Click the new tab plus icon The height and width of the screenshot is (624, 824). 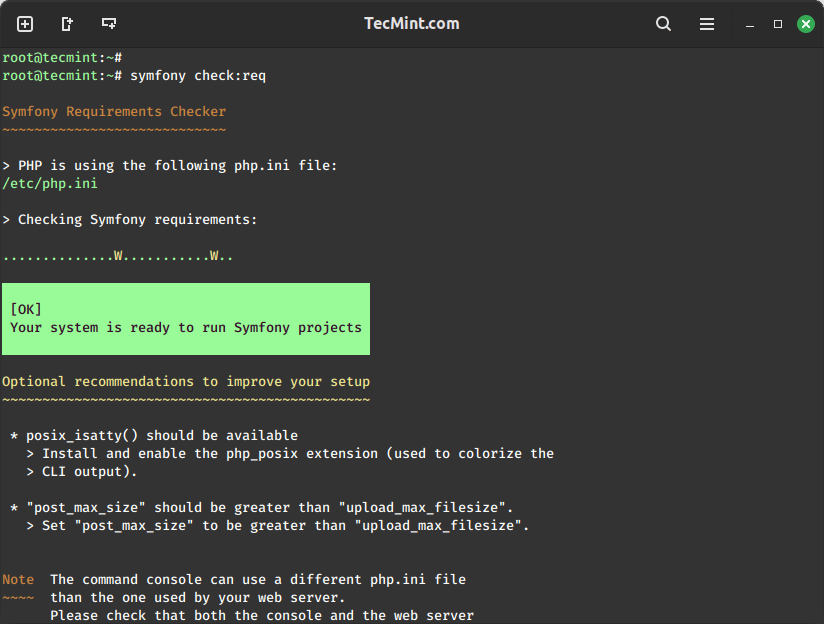point(25,24)
